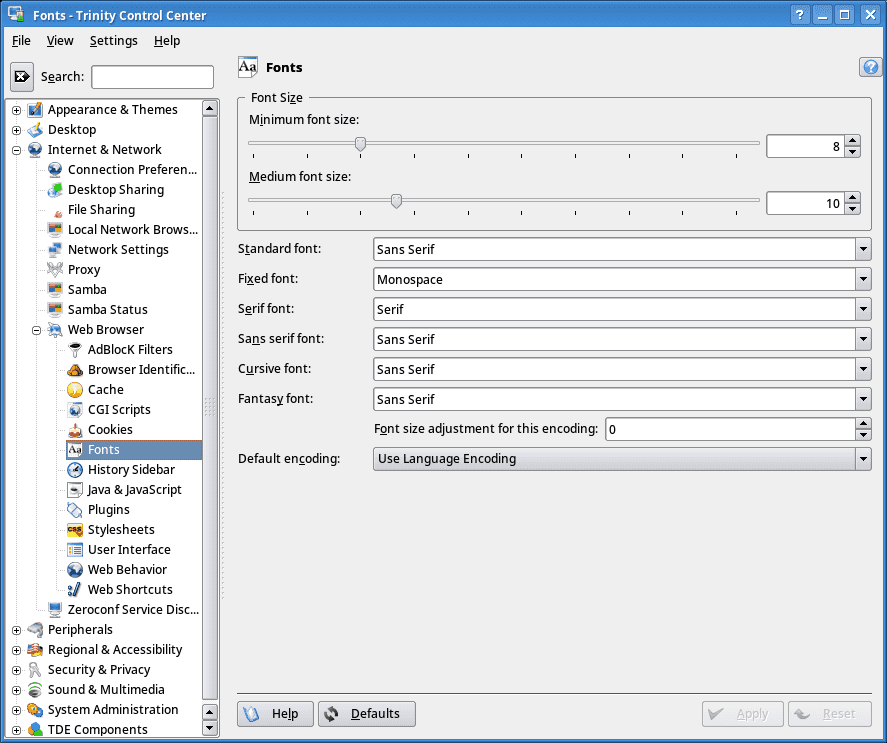Select the Fonts tree item
The image size is (887, 743).
[134, 449]
